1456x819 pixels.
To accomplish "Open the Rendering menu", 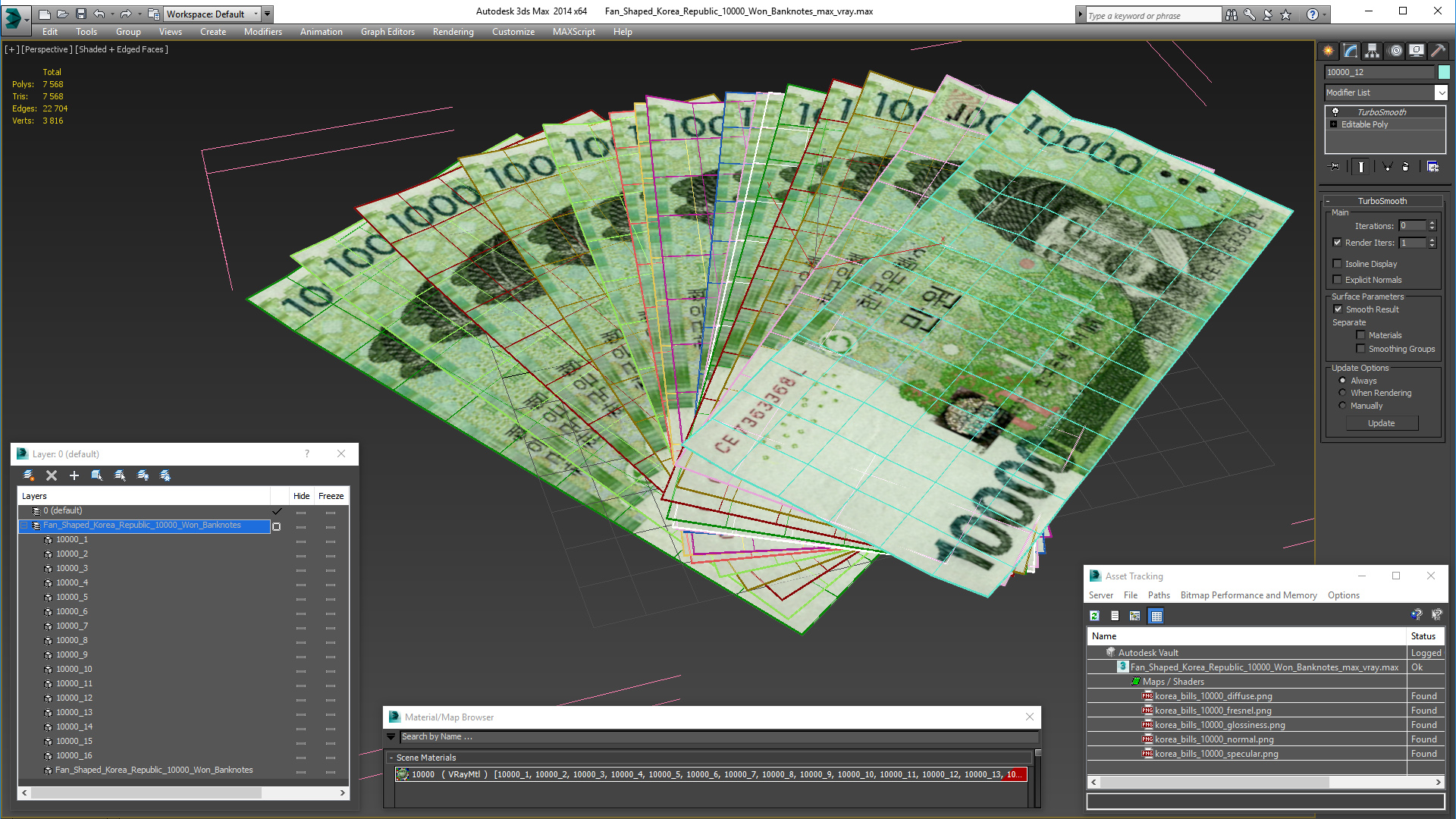I will [x=453, y=32].
